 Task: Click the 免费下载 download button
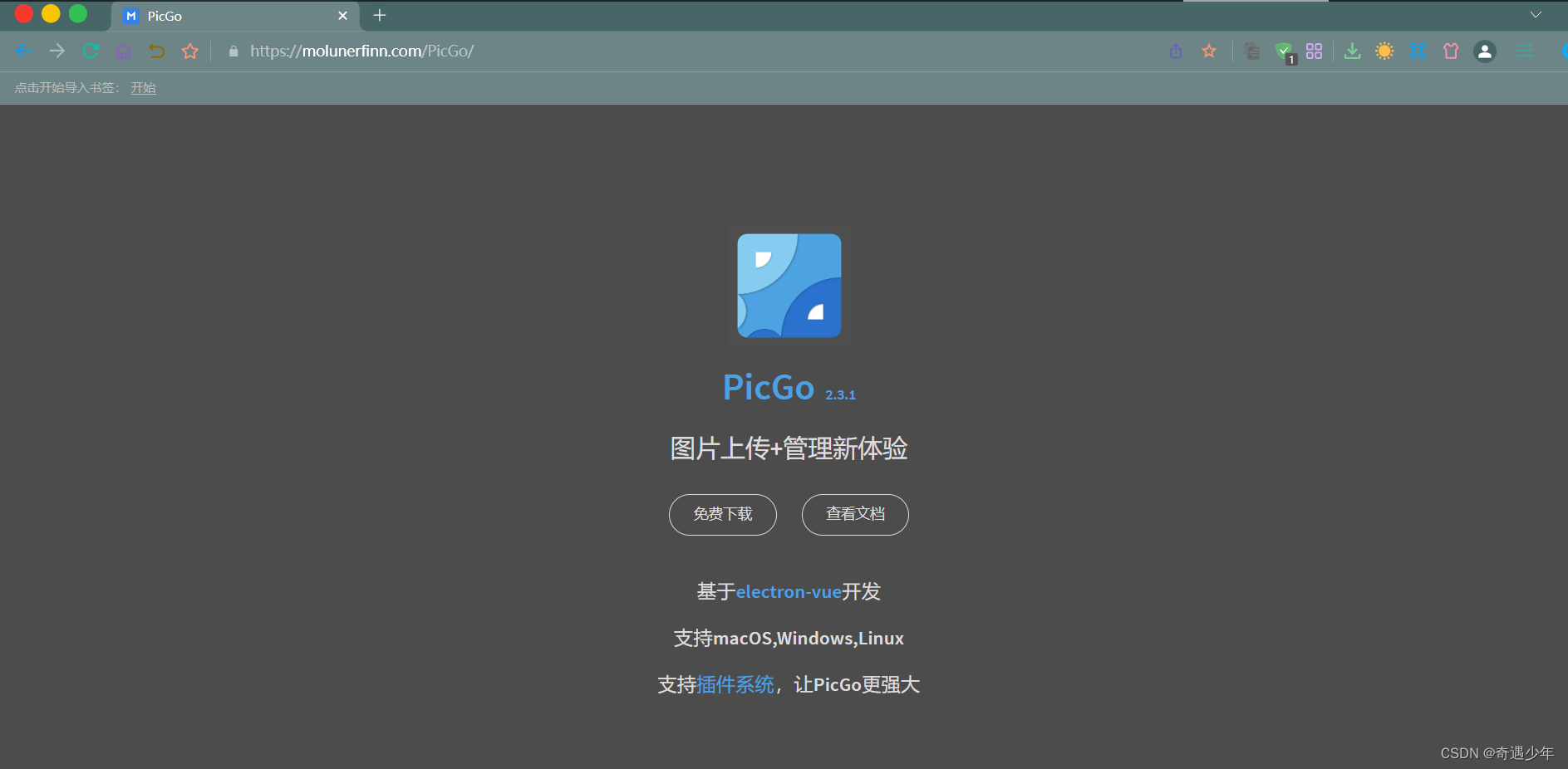722,514
